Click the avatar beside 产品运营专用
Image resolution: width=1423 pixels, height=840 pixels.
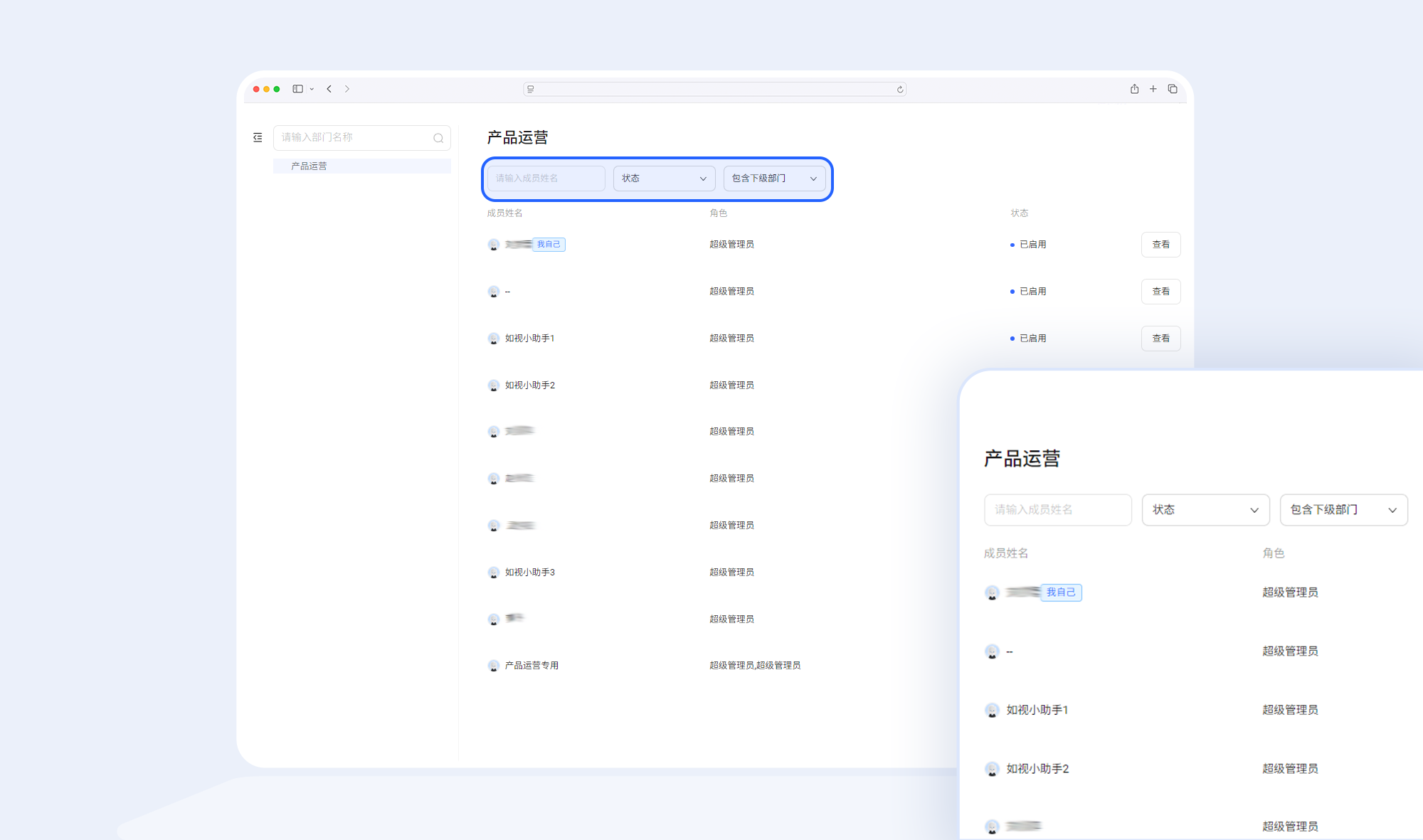[493, 666]
